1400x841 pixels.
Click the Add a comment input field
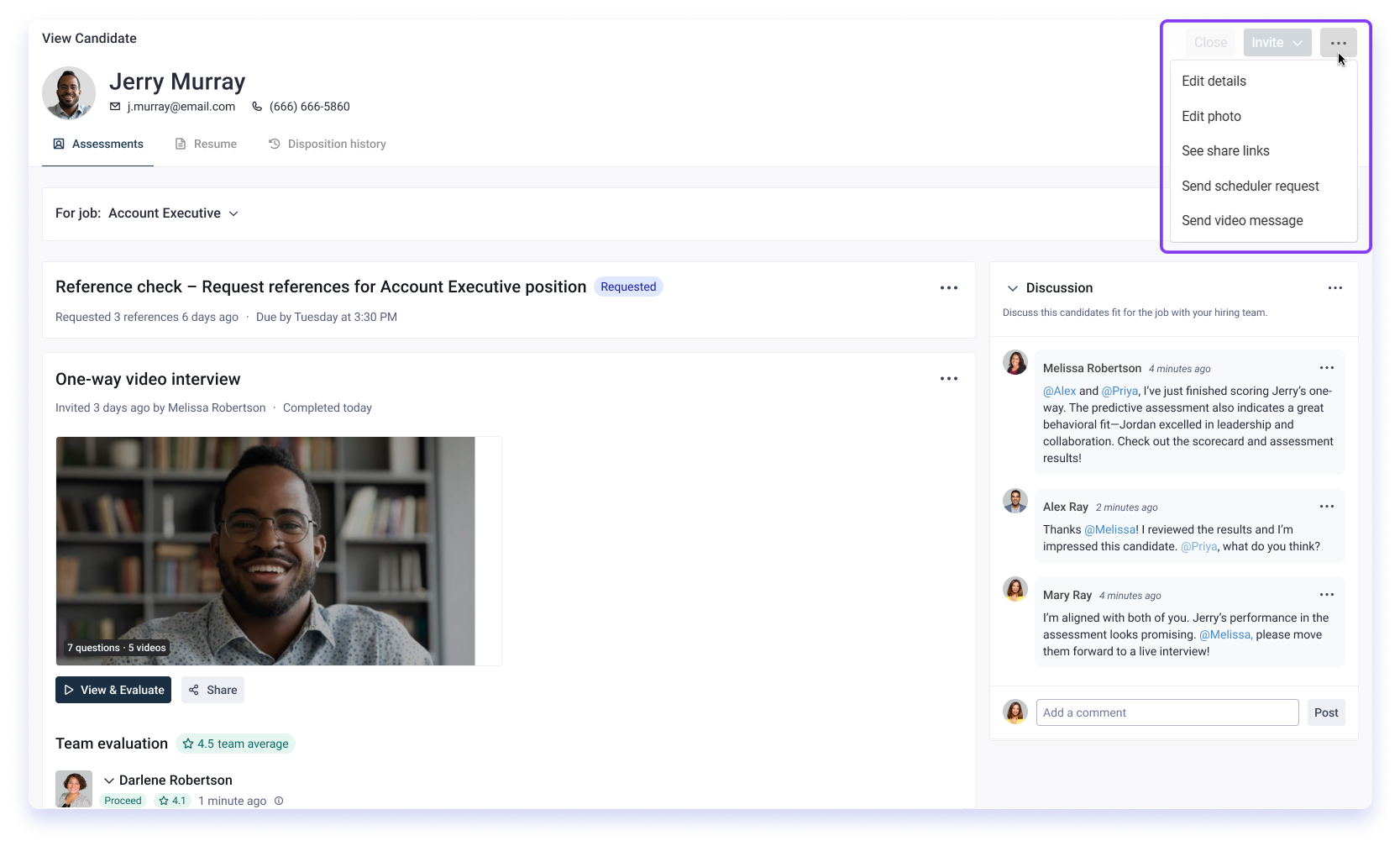1167,712
